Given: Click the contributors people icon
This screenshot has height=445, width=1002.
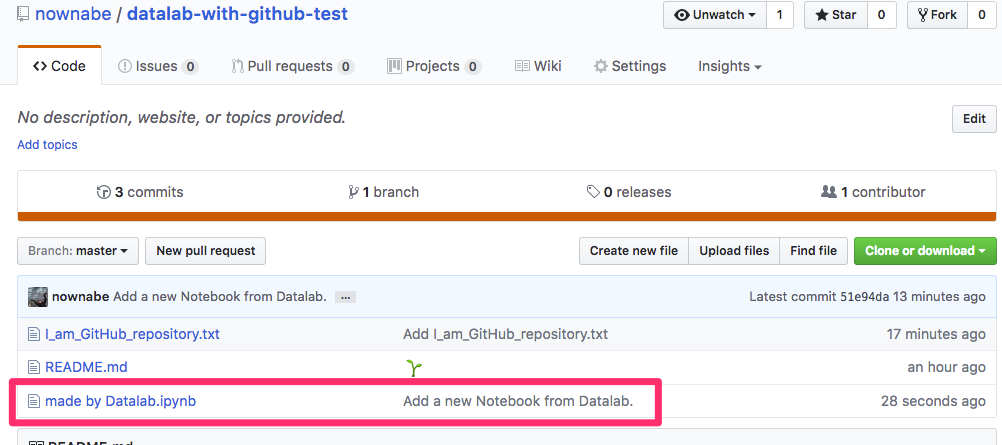Looking at the screenshot, I should coord(828,192).
